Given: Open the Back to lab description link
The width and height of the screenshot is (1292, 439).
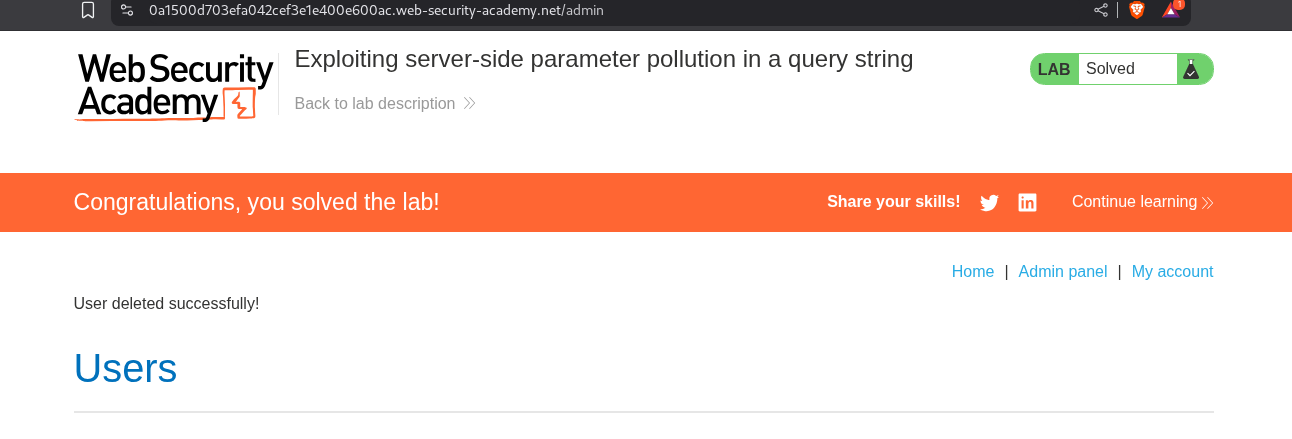Looking at the screenshot, I should (x=375, y=104).
